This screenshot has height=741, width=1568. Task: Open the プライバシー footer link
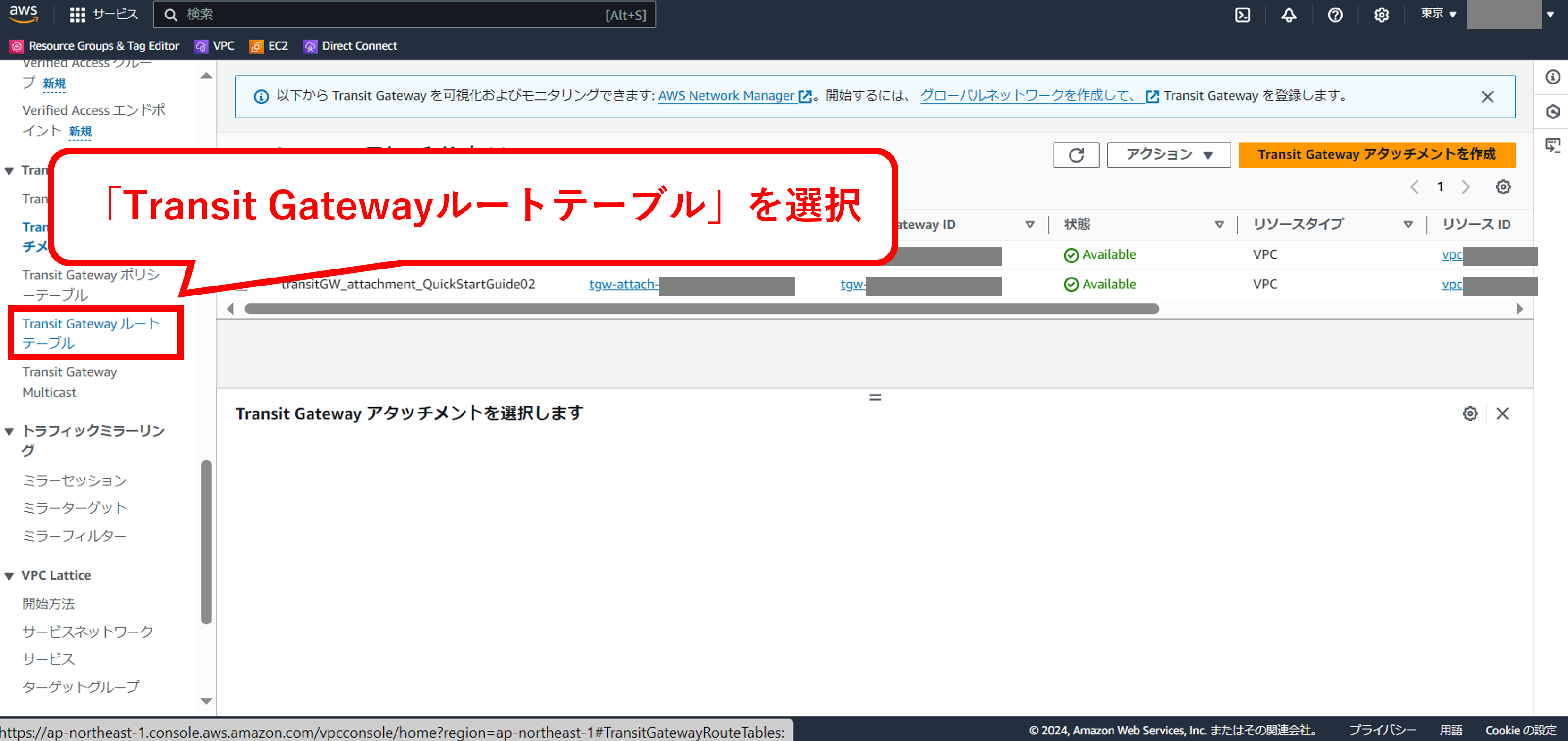pos(1383,730)
